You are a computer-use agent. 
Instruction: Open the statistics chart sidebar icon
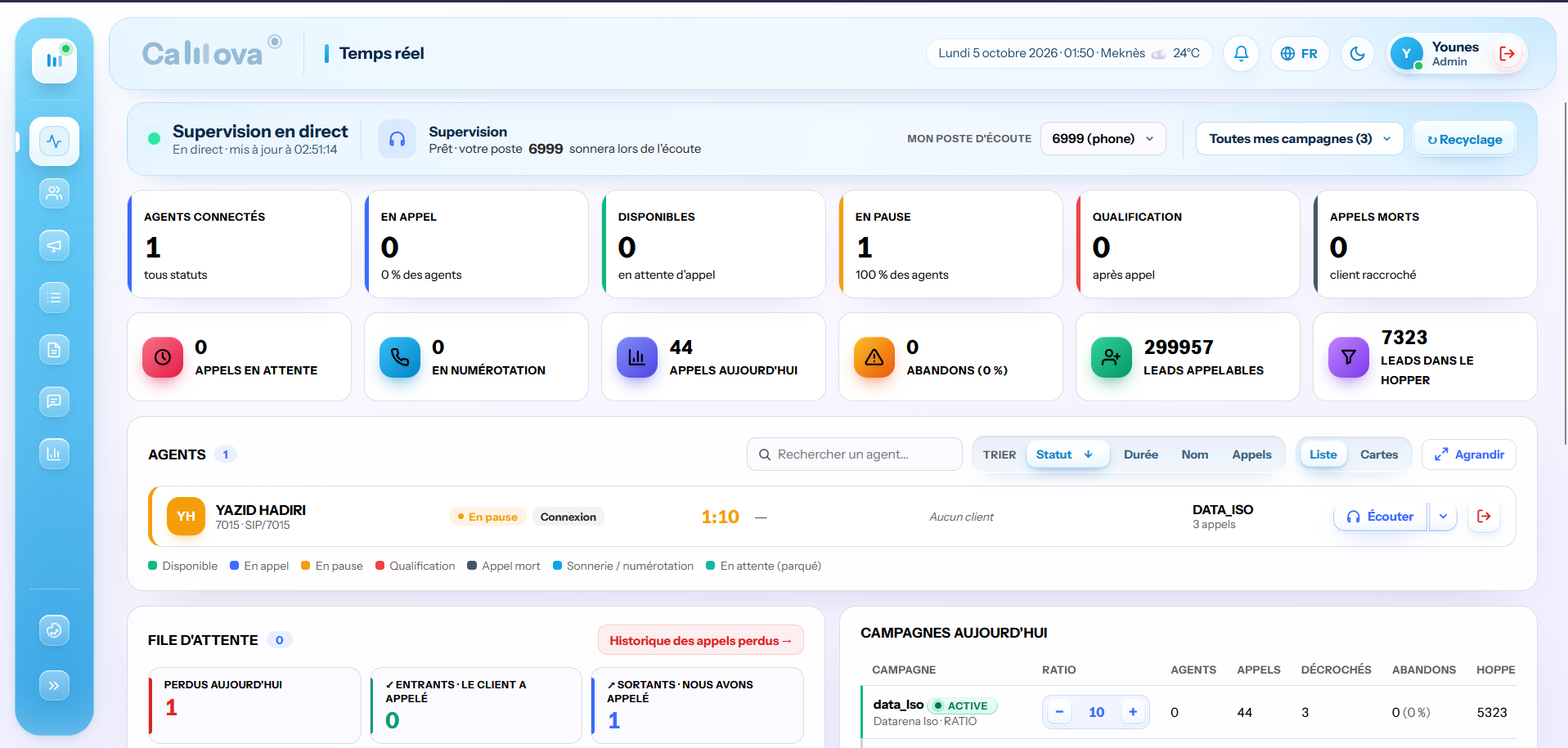[54, 454]
